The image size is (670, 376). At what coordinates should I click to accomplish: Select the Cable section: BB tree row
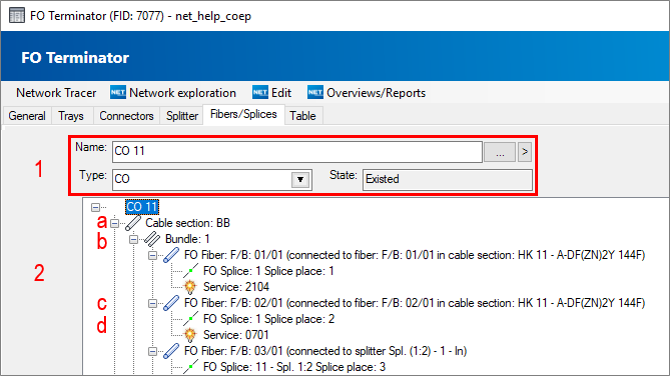pos(188,223)
